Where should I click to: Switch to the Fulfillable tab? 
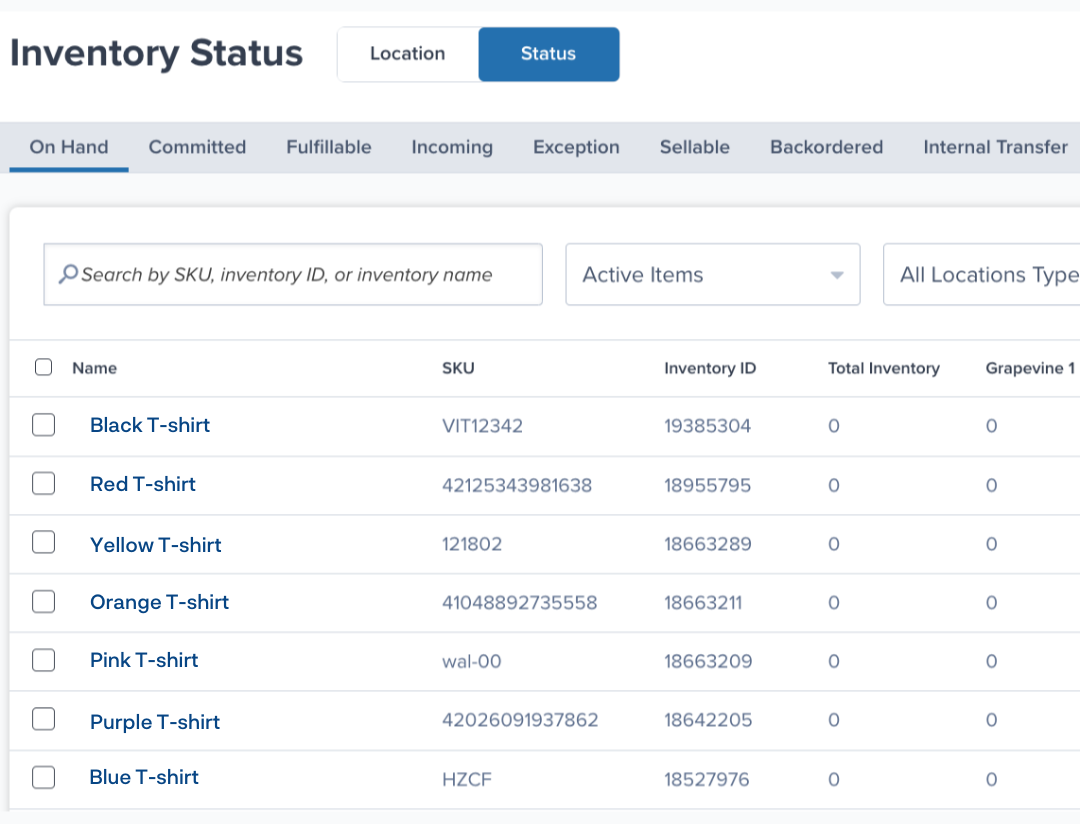coord(328,147)
